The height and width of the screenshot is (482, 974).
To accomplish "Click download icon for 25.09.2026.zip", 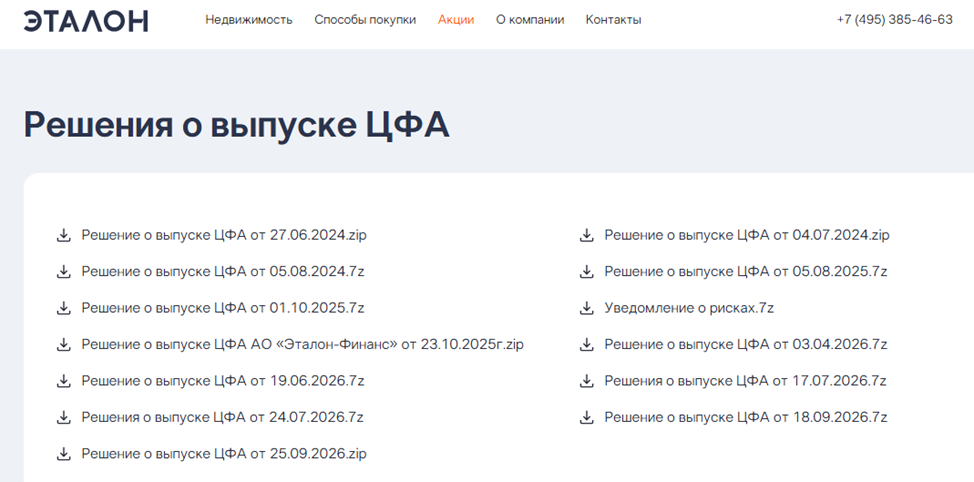I will pyautogui.click(x=63, y=453).
